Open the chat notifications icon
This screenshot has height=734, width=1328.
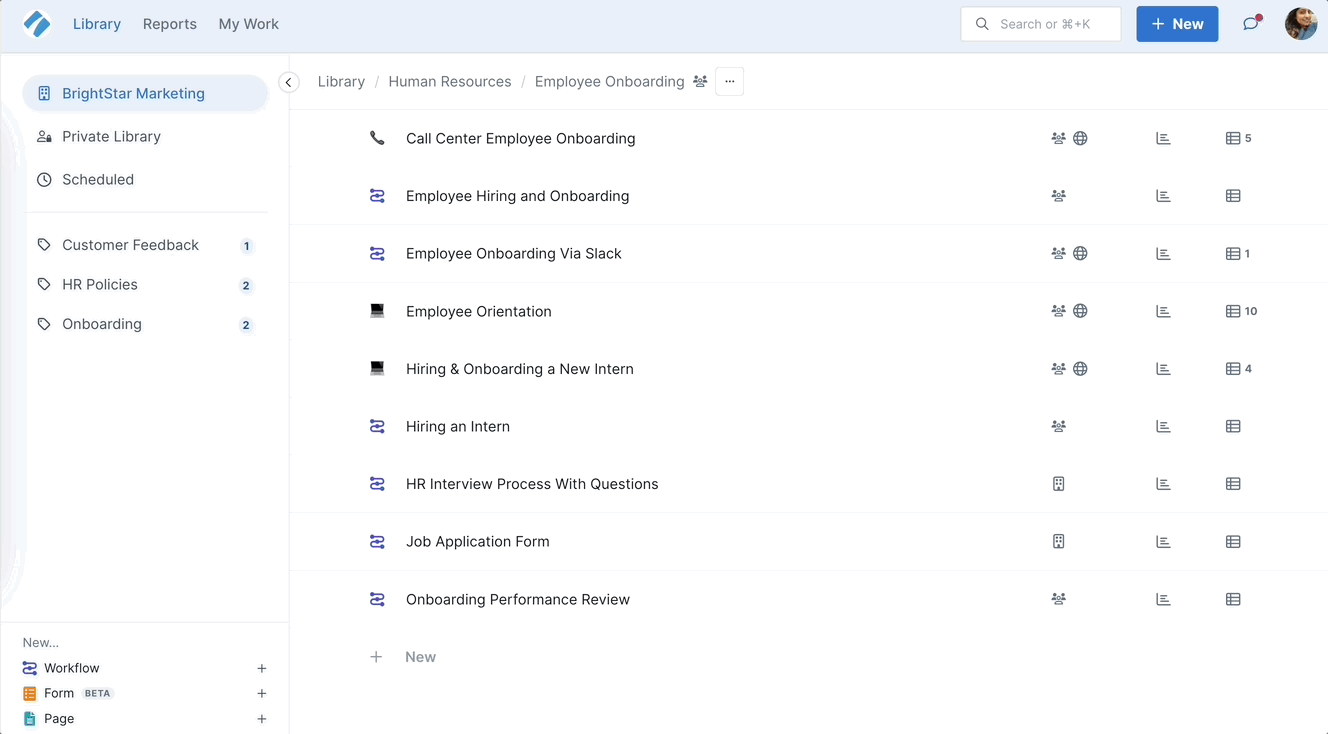(x=1251, y=24)
